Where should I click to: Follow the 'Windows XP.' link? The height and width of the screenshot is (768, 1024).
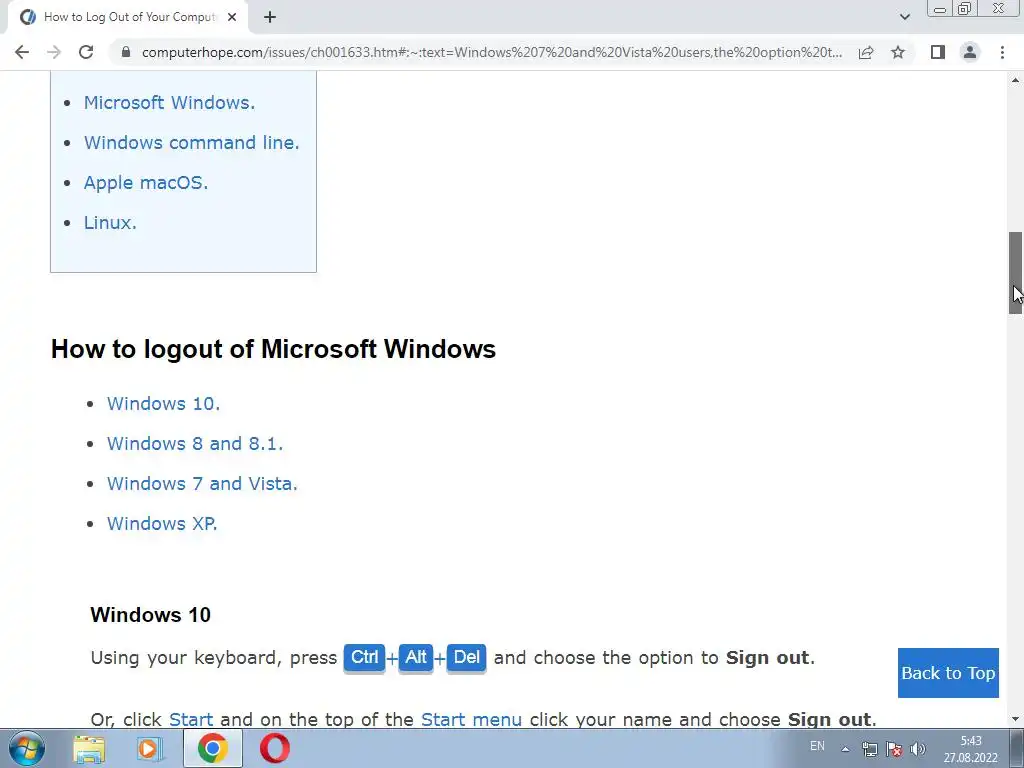162,523
